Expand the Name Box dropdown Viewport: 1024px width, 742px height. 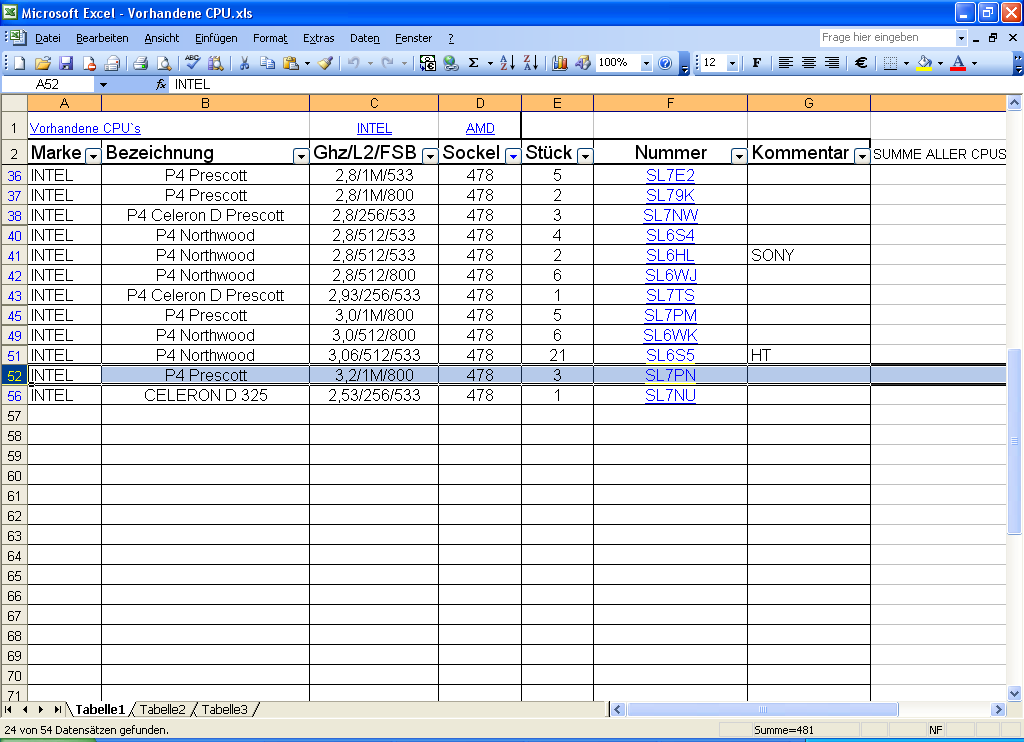103,84
